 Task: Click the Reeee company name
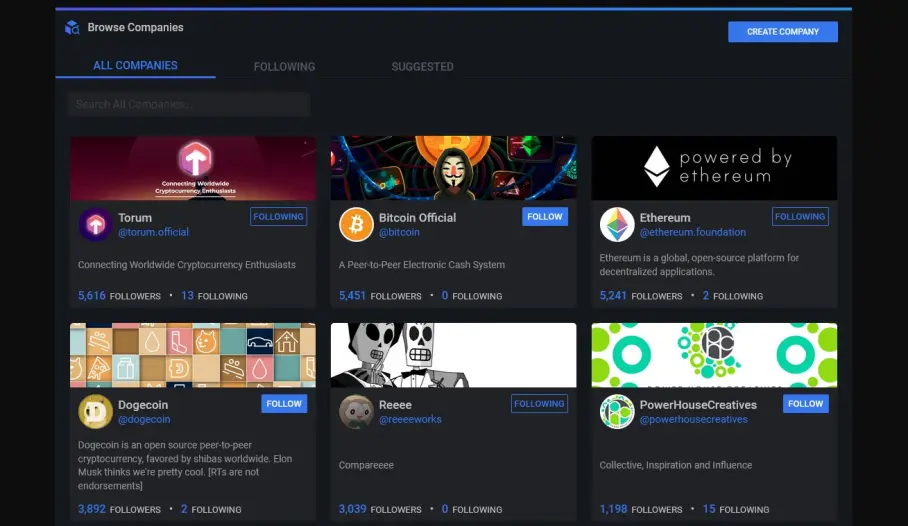pyautogui.click(x=395, y=405)
